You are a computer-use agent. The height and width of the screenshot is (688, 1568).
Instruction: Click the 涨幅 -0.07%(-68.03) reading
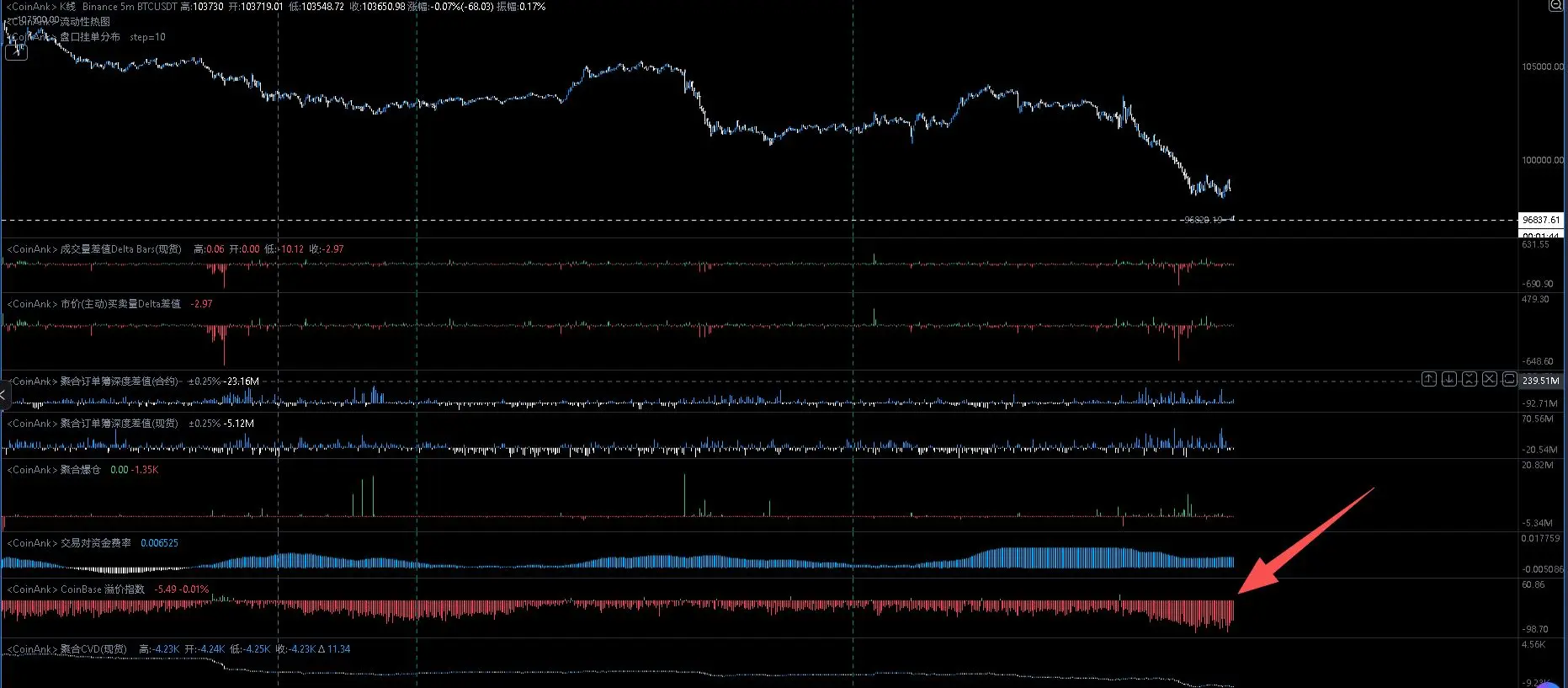450,7
